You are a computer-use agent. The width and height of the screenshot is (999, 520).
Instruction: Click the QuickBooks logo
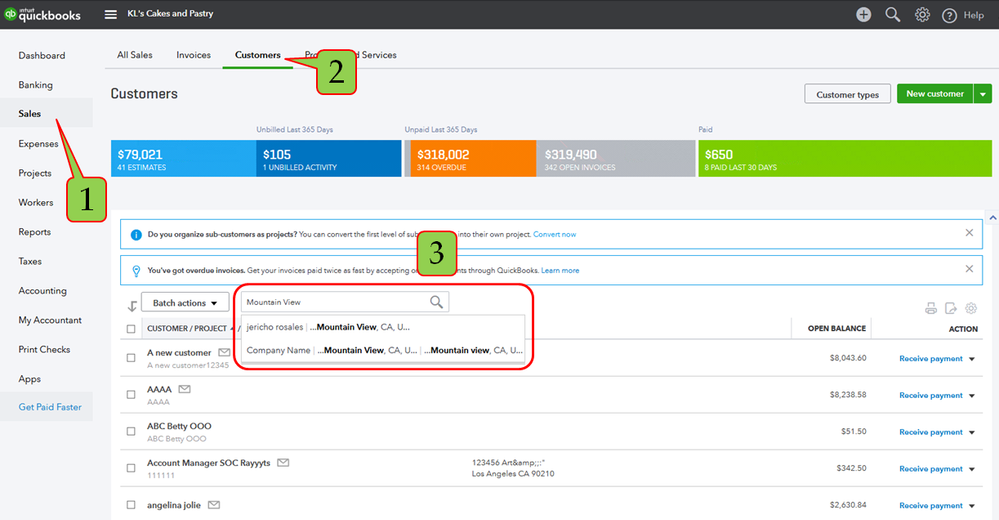pos(43,14)
